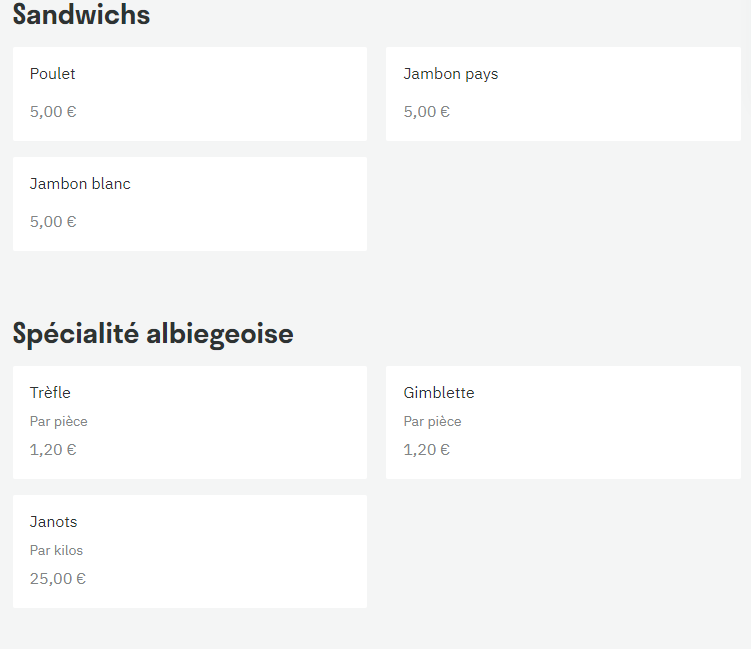The height and width of the screenshot is (649, 751).
Task: Click the Poulet item name
Action: tap(53, 74)
